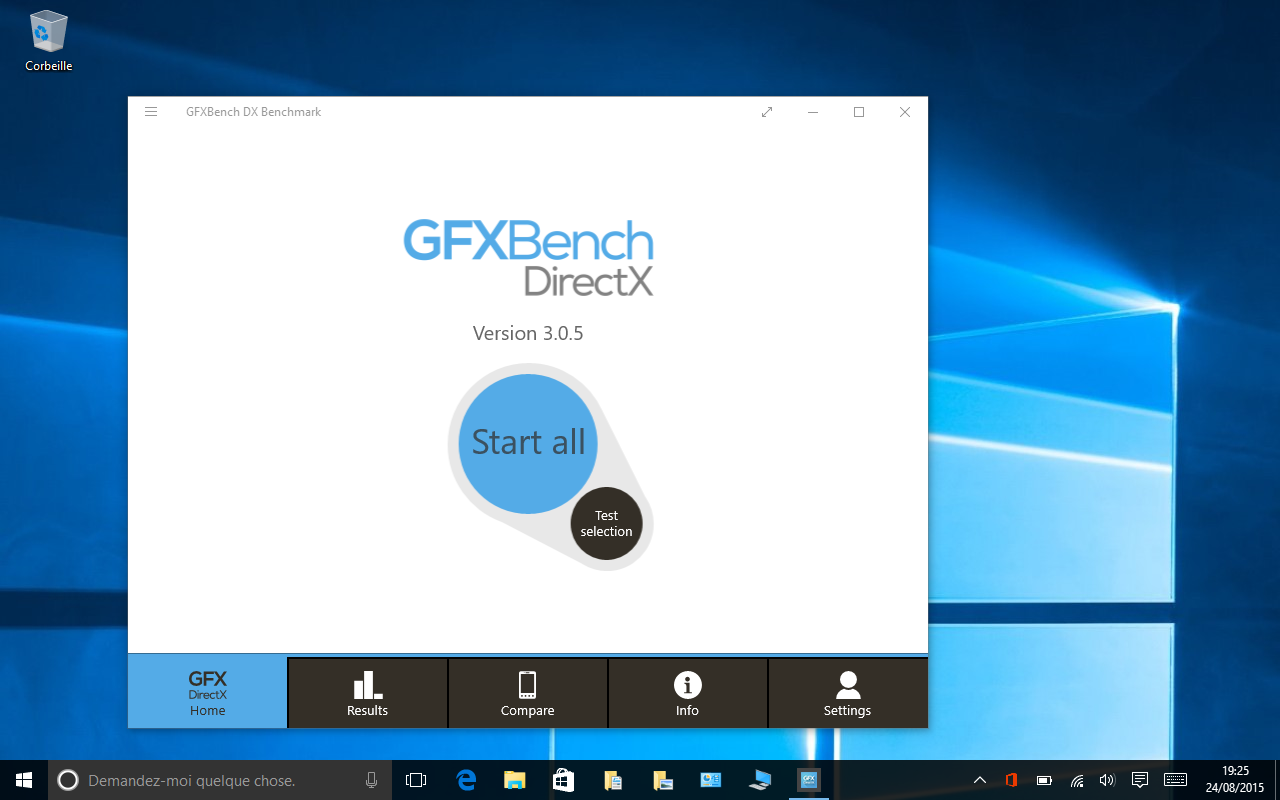Click the Show desktop taskbar edge
The width and height of the screenshot is (1280, 800).
pyautogui.click(x=1277, y=780)
